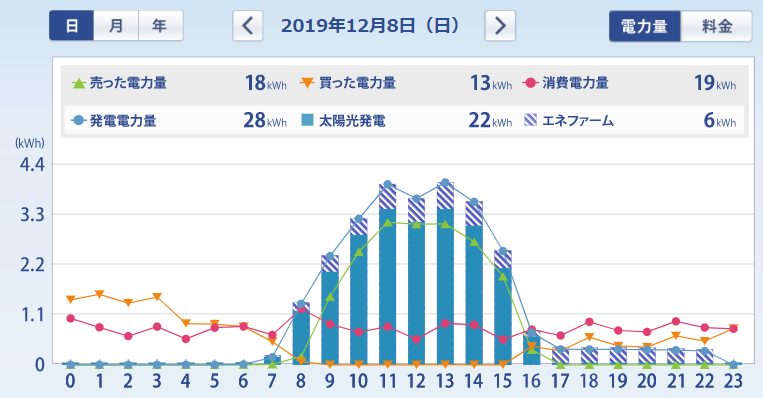This screenshot has width=763, height=398.
Task: Click 消費電力量 legend label
Action: (576, 83)
